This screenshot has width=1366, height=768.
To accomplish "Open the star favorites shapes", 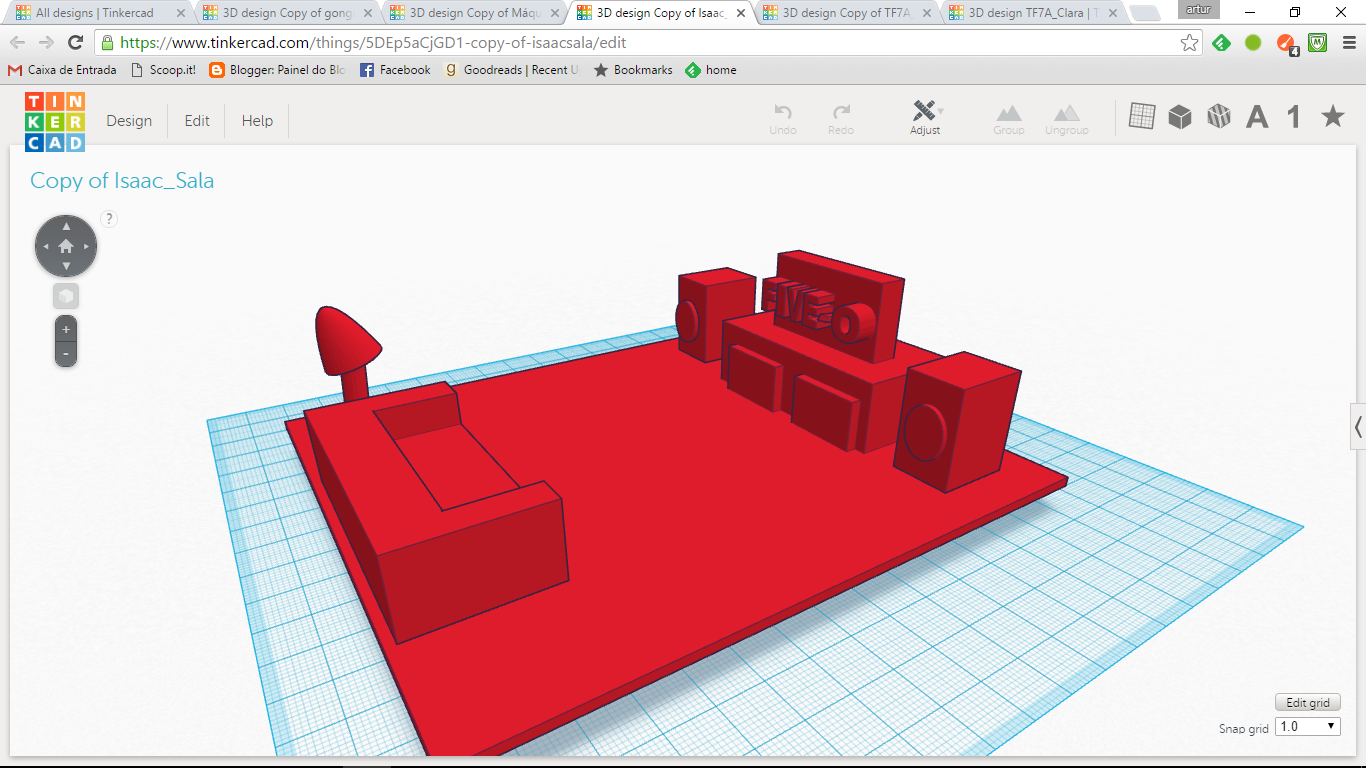I will coord(1332,116).
